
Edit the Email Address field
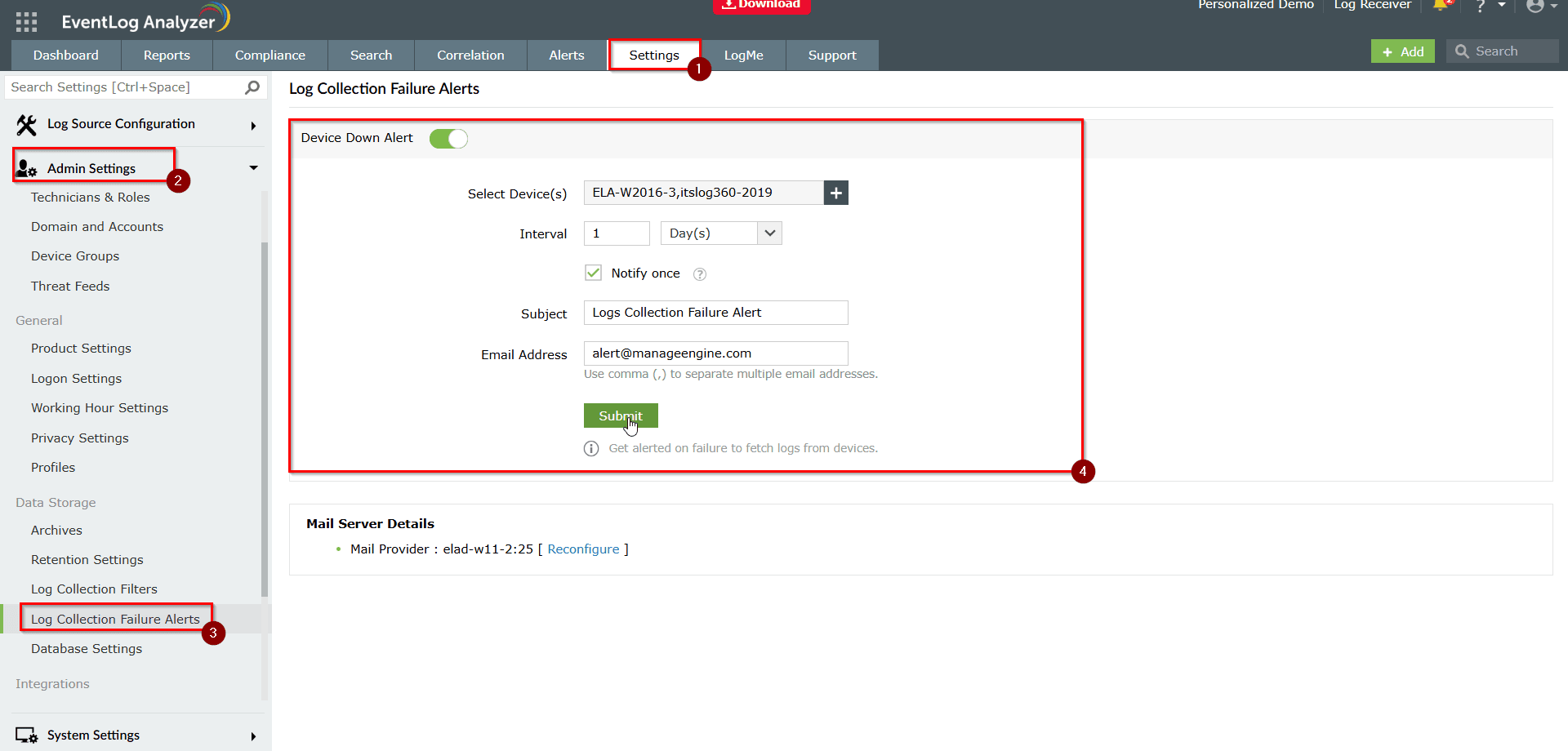point(716,353)
